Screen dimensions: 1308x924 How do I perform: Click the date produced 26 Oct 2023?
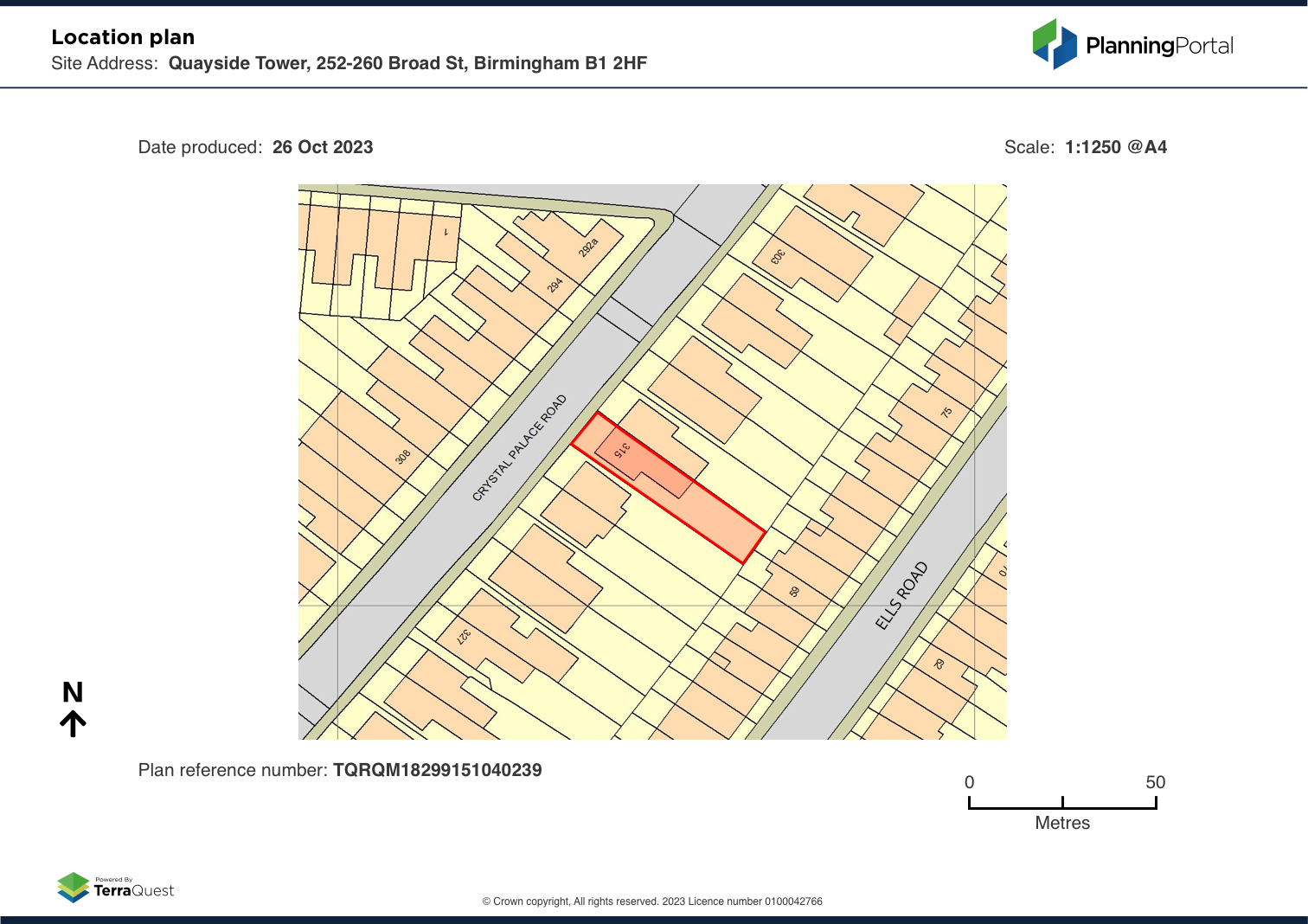point(322,147)
